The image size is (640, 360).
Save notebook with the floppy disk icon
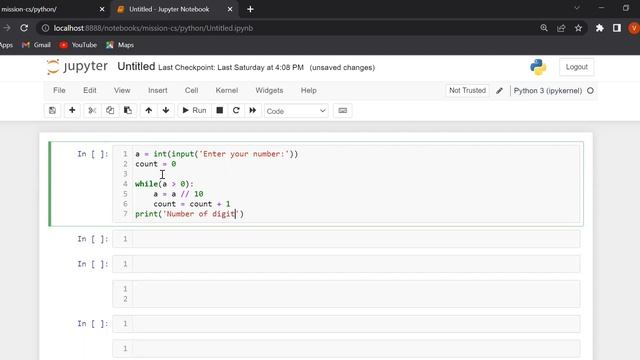coord(52,110)
